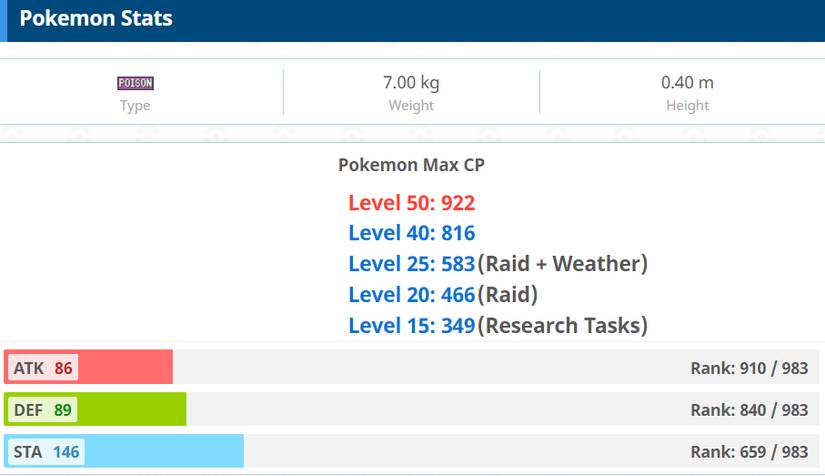825x476 pixels.
Task: Select the Height label
Action: click(x=687, y=106)
